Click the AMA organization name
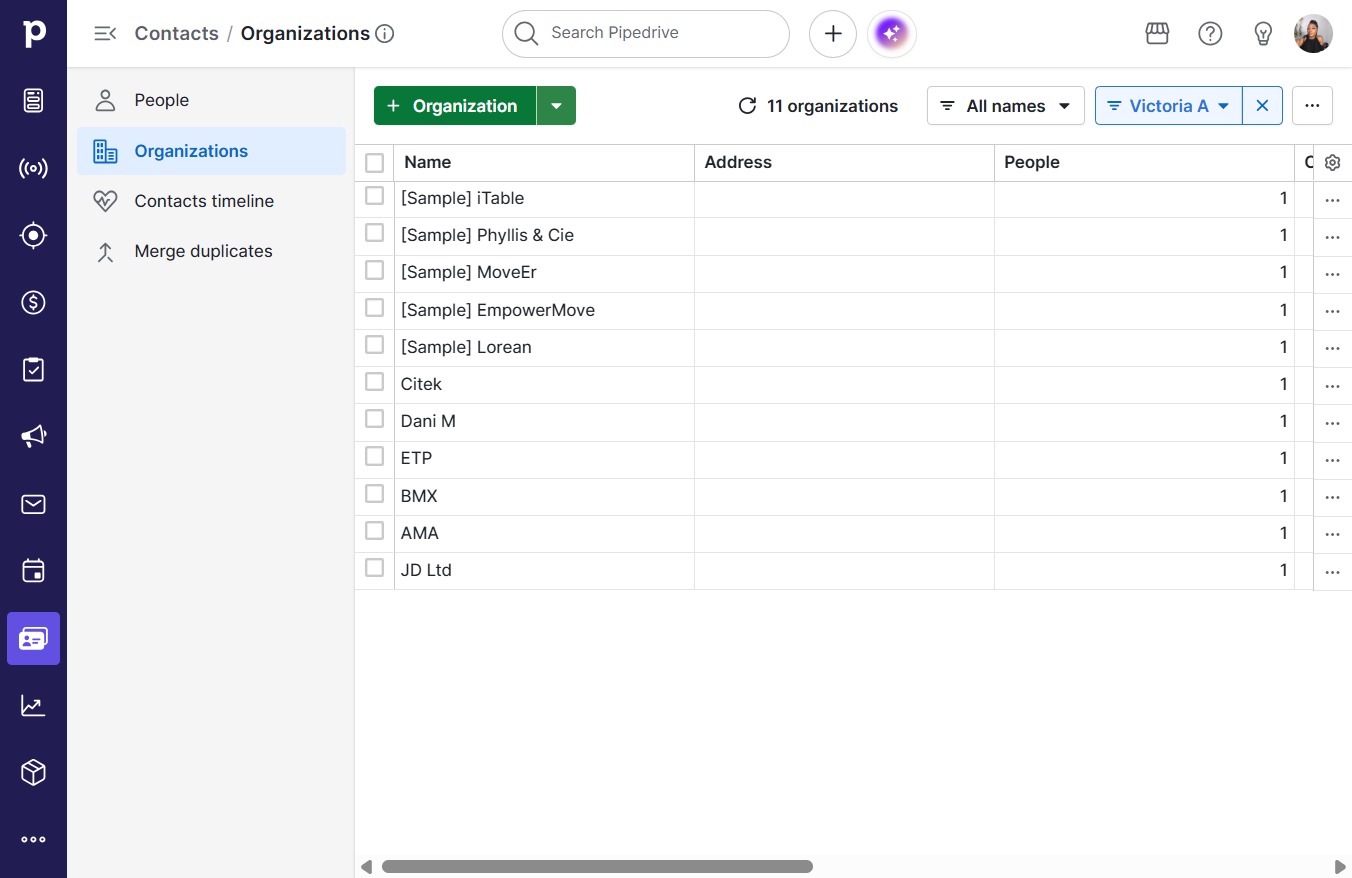1352x878 pixels. click(x=420, y=533)
